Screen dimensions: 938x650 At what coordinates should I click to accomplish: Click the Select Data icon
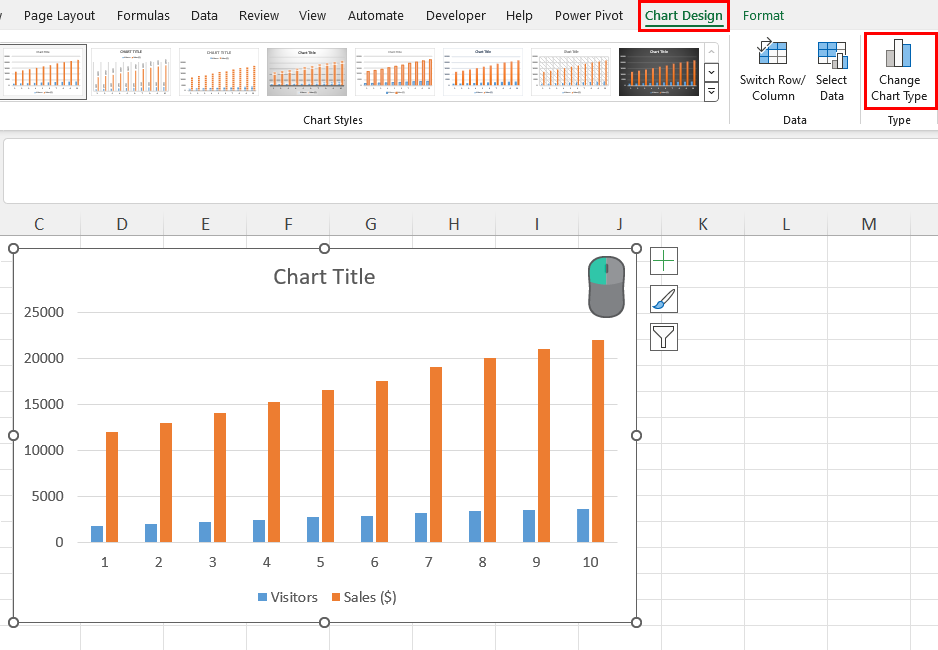pyautogui.click(x=832, y=55)
